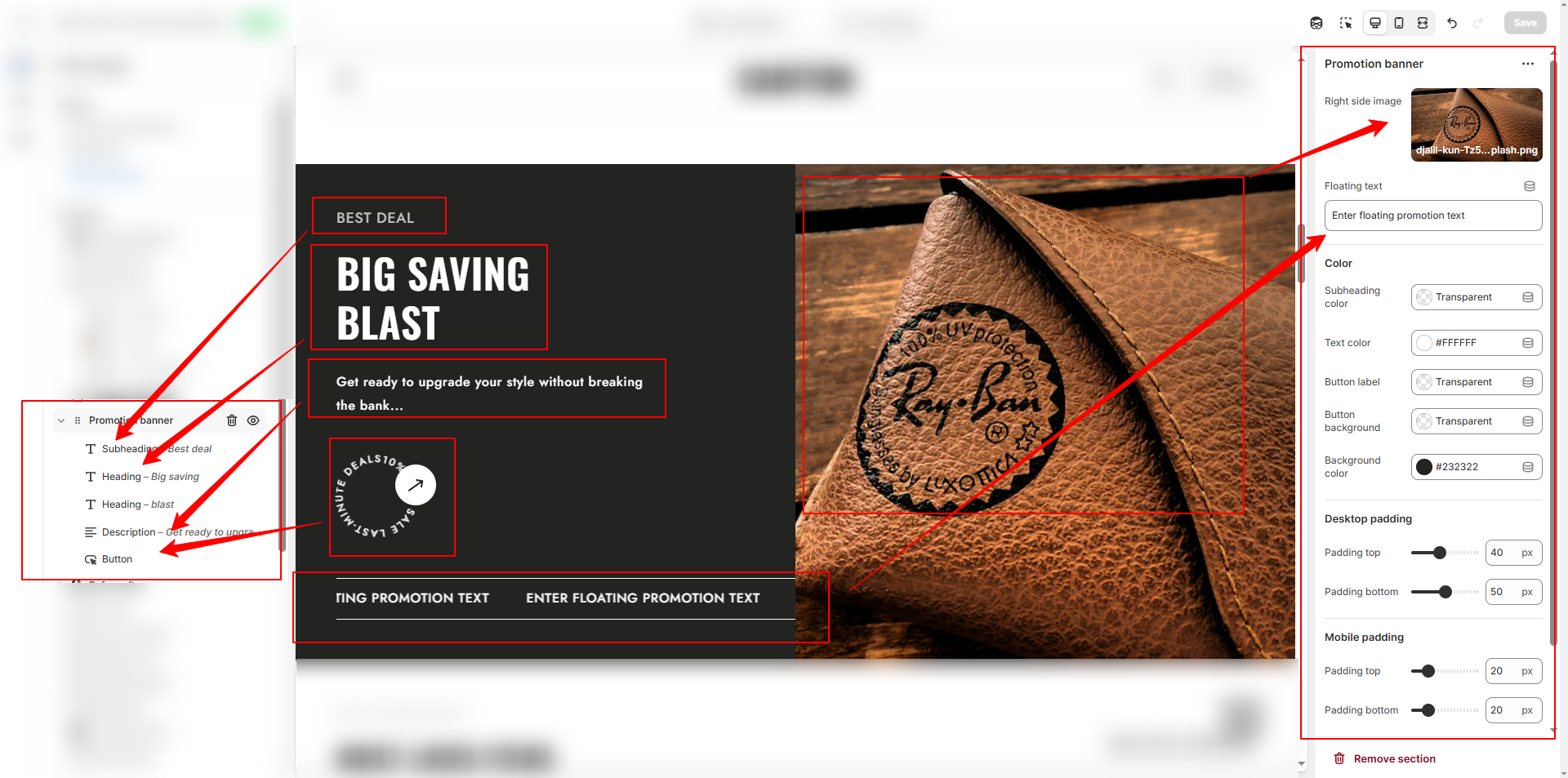Delete the Promotion banner section via trash icon
1568x778 pixels.
[232, 420]
